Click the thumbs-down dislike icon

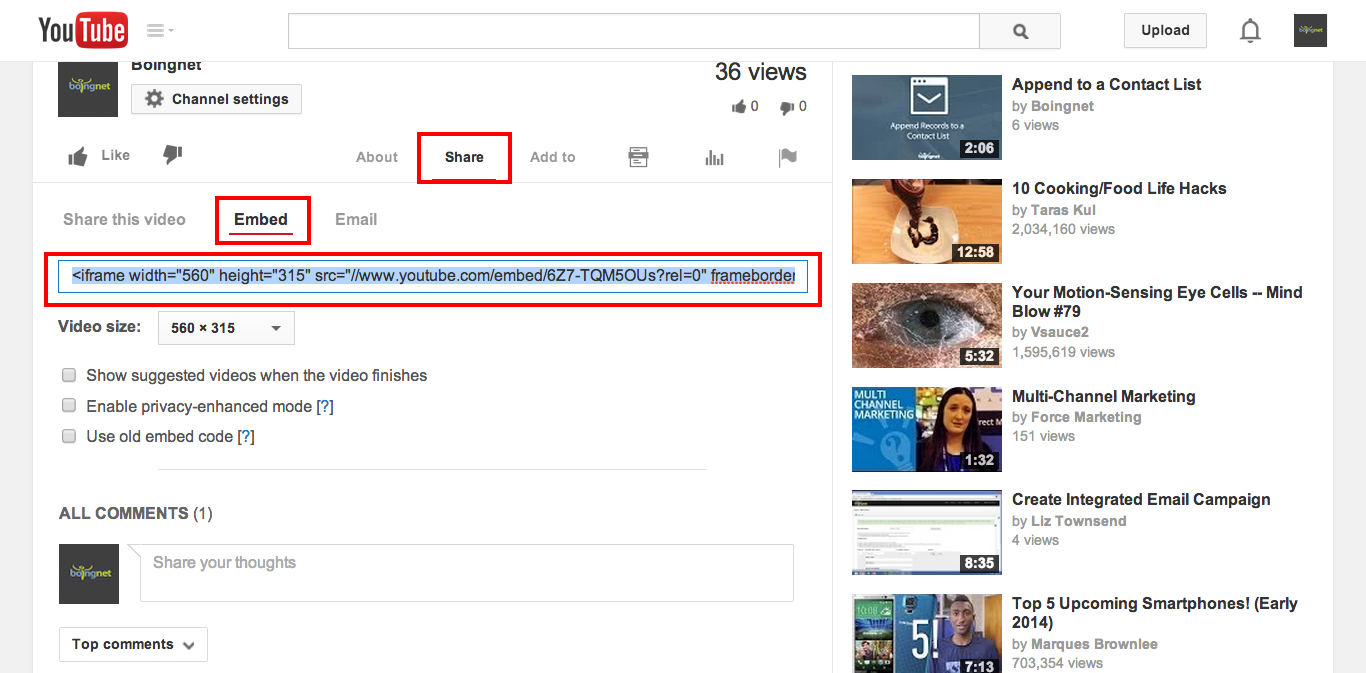pyautogui.click(x=173, y=155)
